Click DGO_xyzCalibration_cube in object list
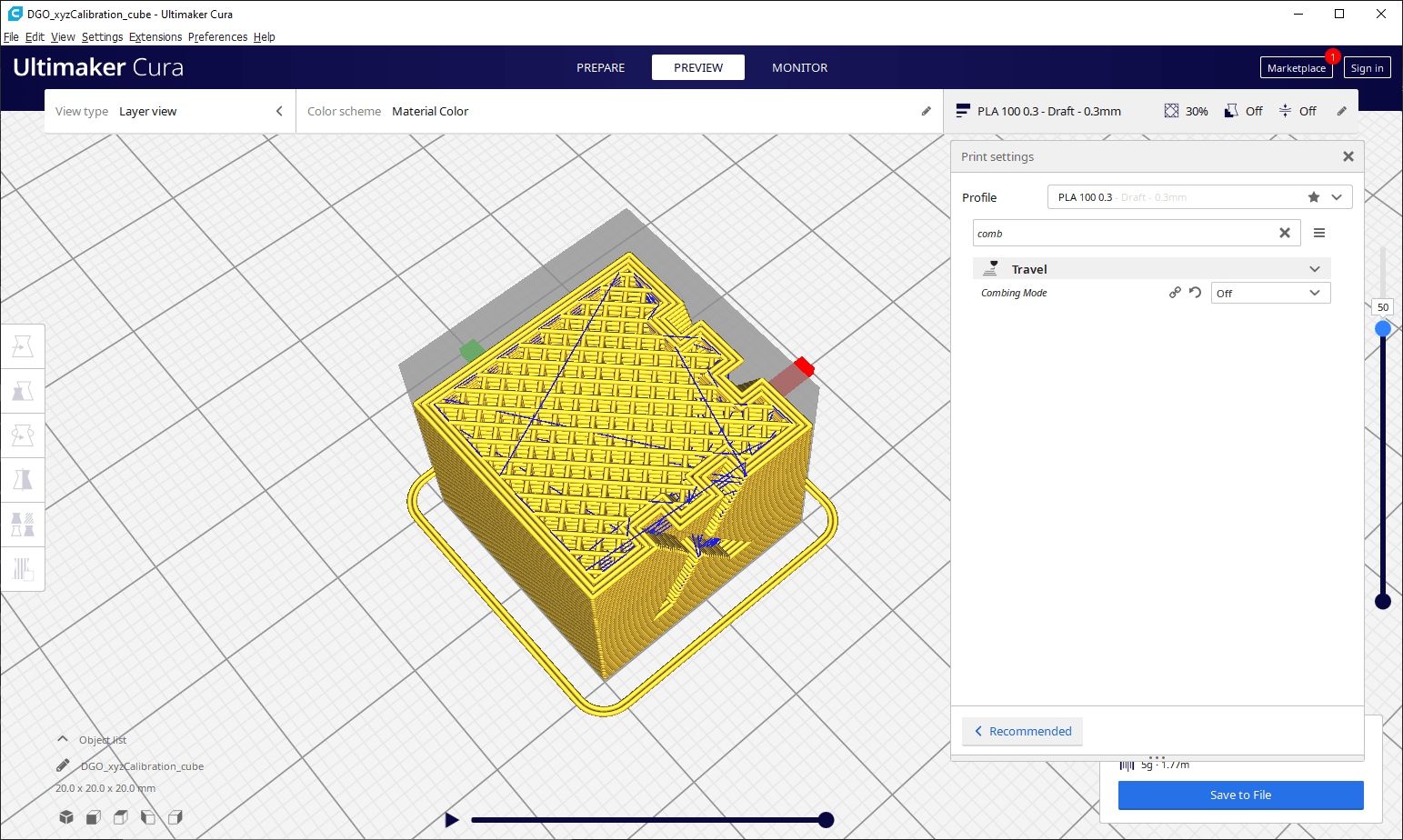This screenshot has height=840, width=1403. coord(142,766)
